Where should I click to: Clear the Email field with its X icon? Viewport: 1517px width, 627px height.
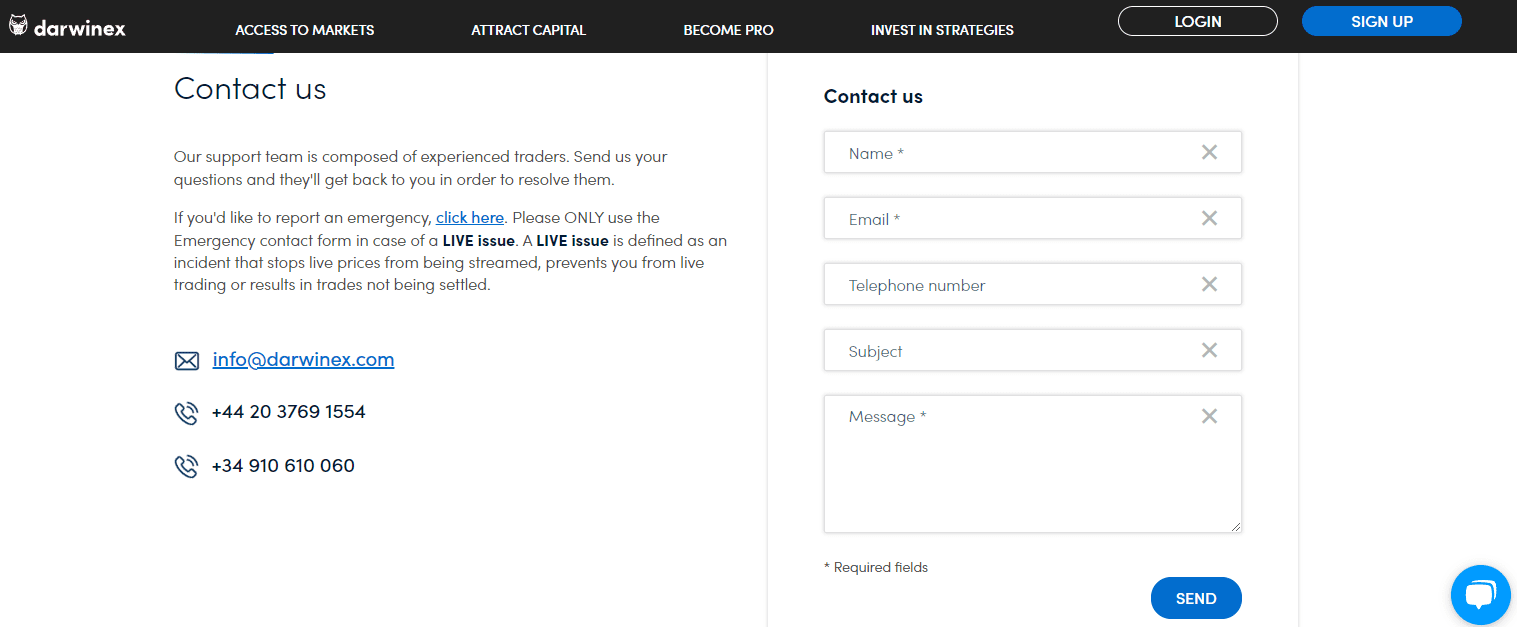pos(1209,218)
